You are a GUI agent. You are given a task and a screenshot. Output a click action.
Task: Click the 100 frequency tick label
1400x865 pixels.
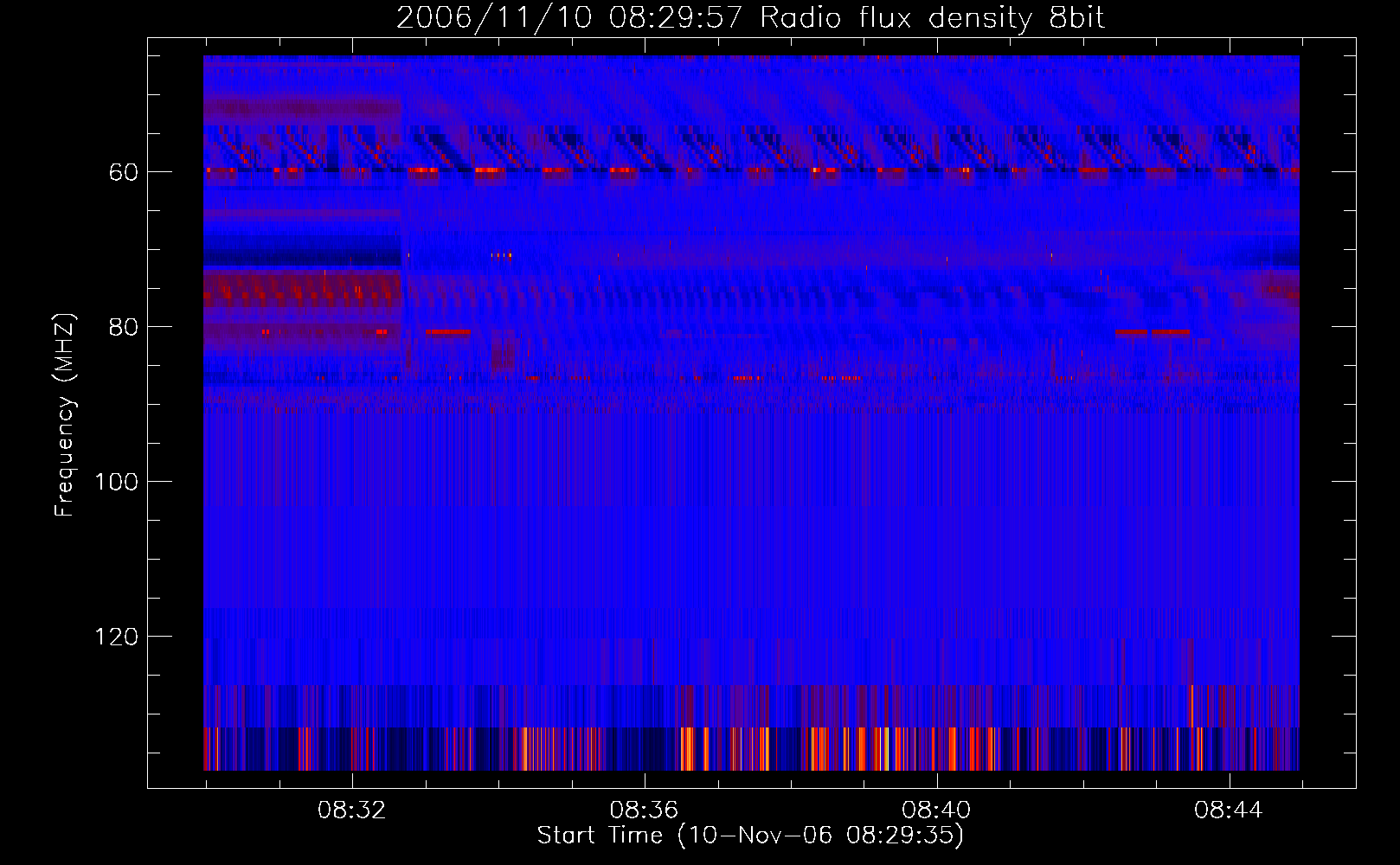pos(116,482)
